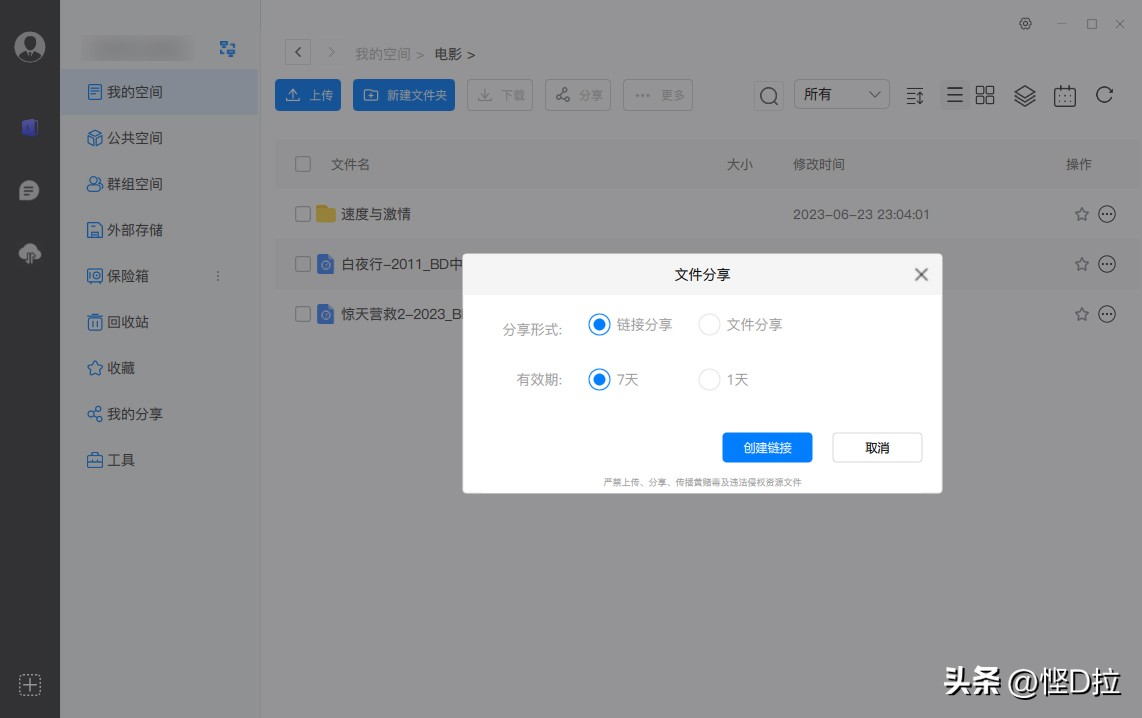Image resolution: width=1142 pixels, height=718 pixels.
Task: Cancel the file sharing dialog
Action: [x=877, y=447]
